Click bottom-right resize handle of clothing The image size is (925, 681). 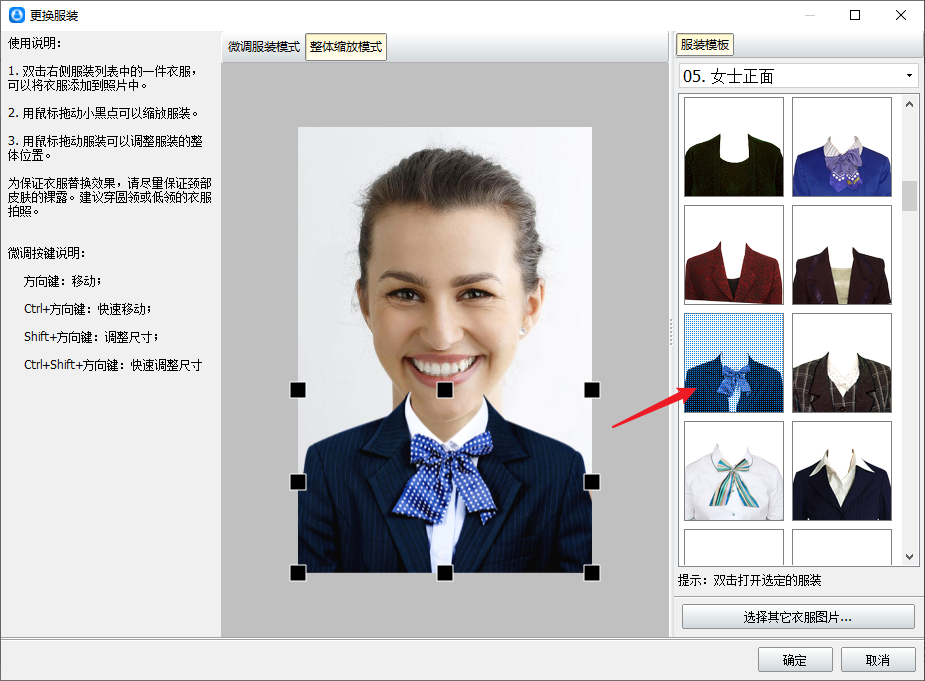[592, 573]
